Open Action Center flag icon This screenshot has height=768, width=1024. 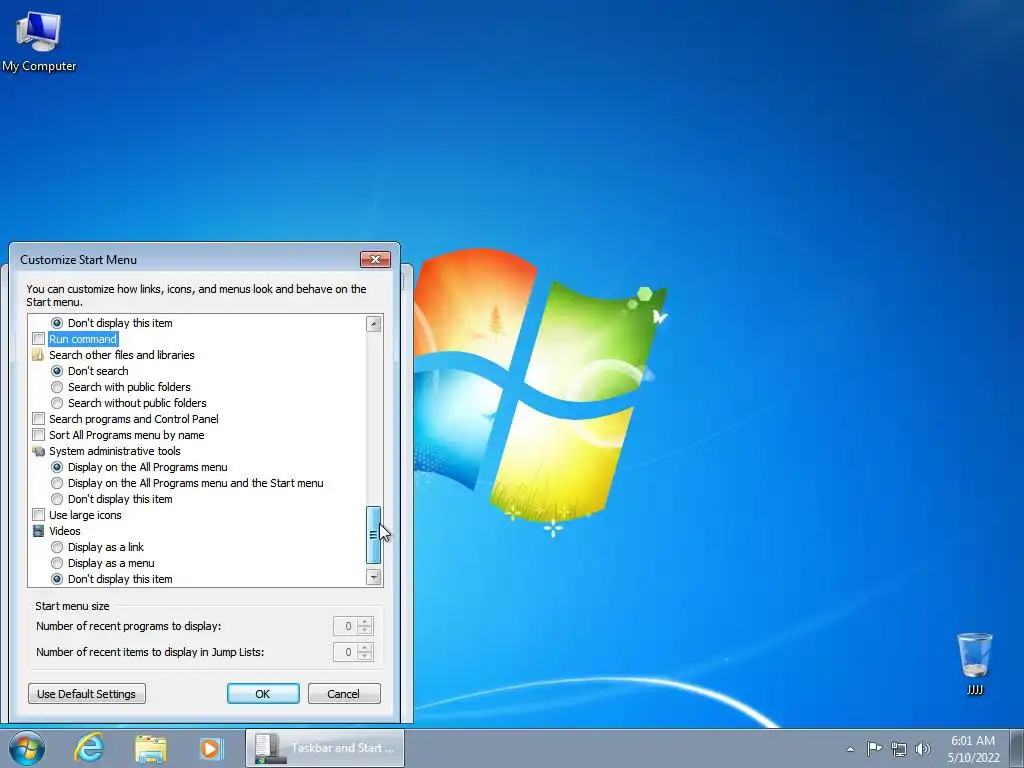tap(874, 748)
